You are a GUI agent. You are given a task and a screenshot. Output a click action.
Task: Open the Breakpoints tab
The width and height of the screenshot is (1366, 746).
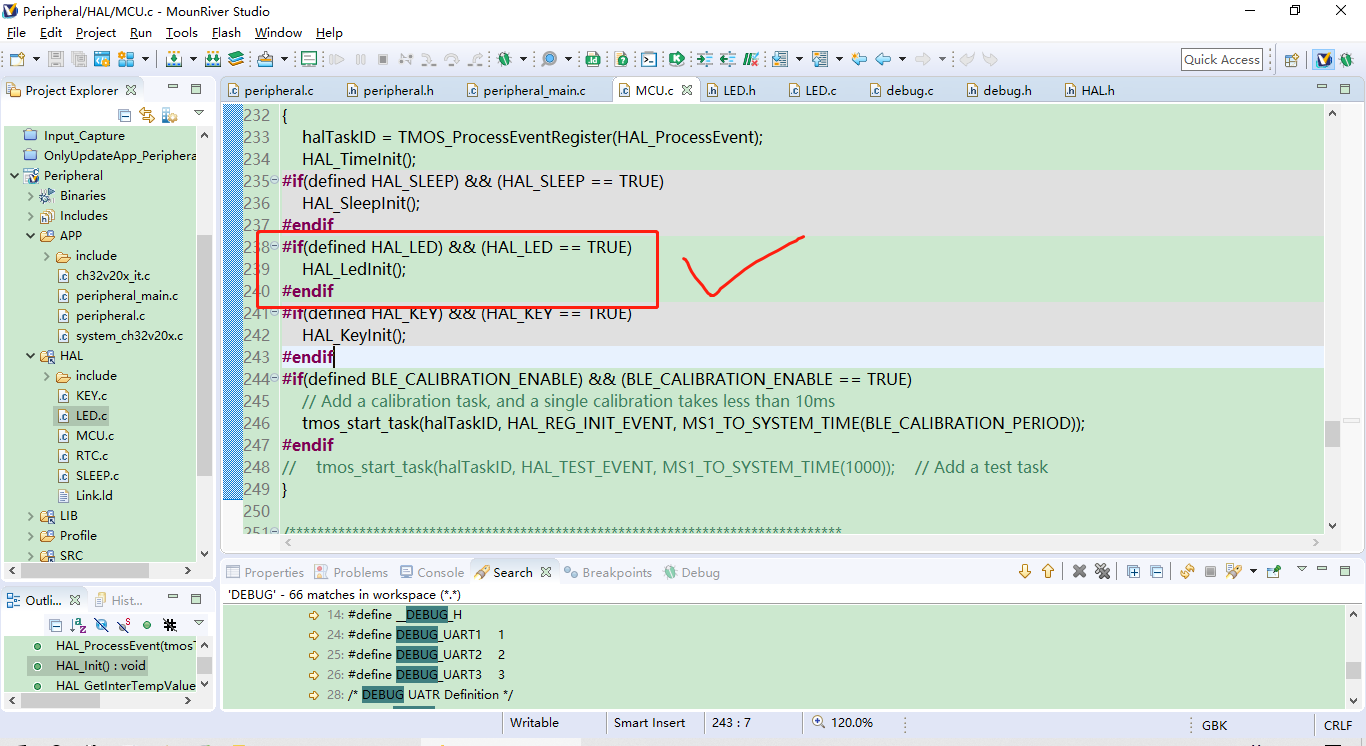coord(608,572)
